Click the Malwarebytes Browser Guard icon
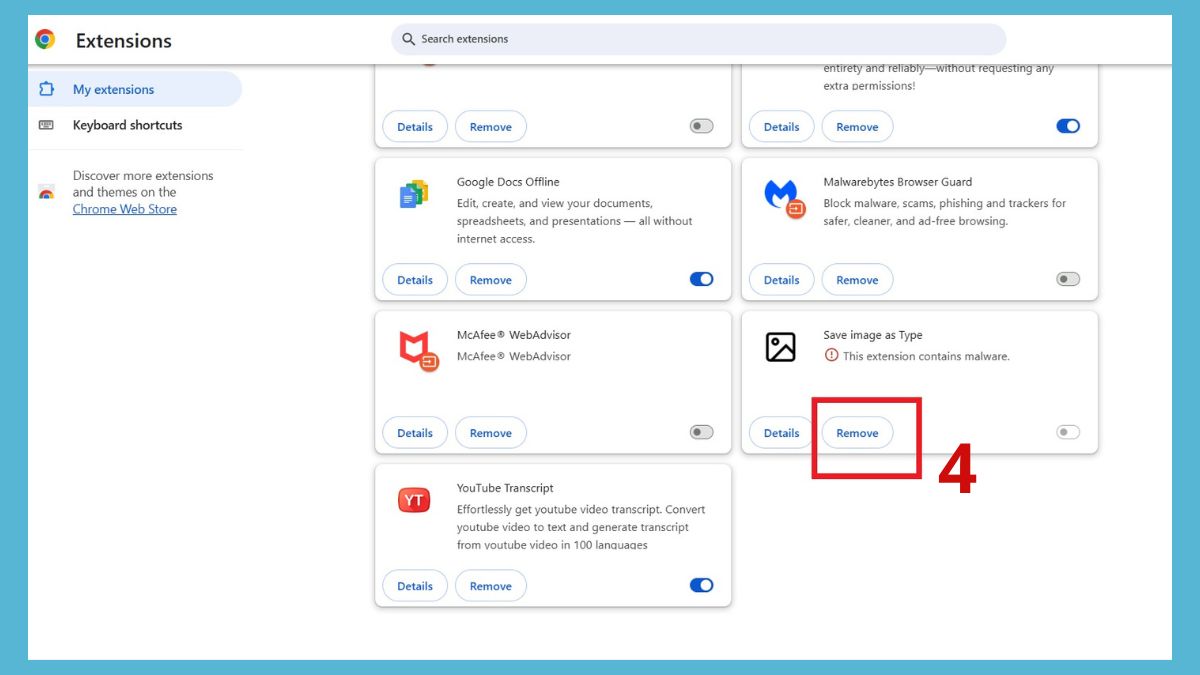 783,197
